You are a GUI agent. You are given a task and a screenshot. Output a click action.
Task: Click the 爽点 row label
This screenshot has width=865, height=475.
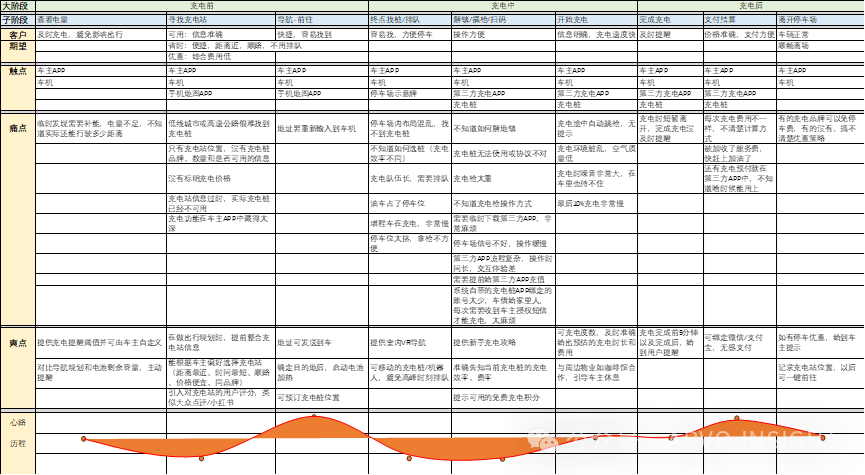[x=17, y=343]
